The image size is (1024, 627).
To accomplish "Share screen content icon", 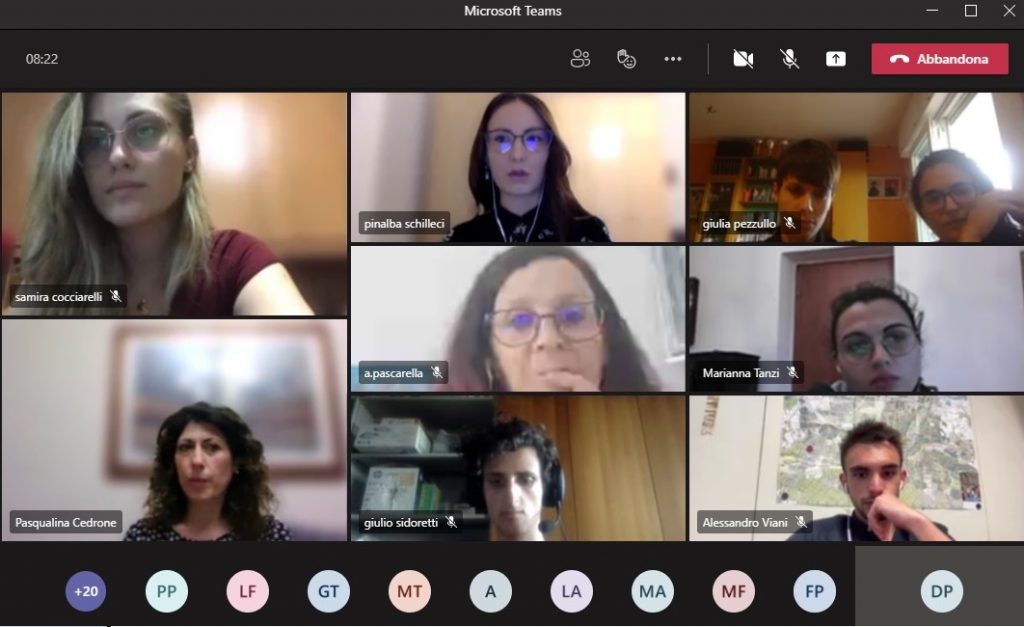I will pos(836,59).
